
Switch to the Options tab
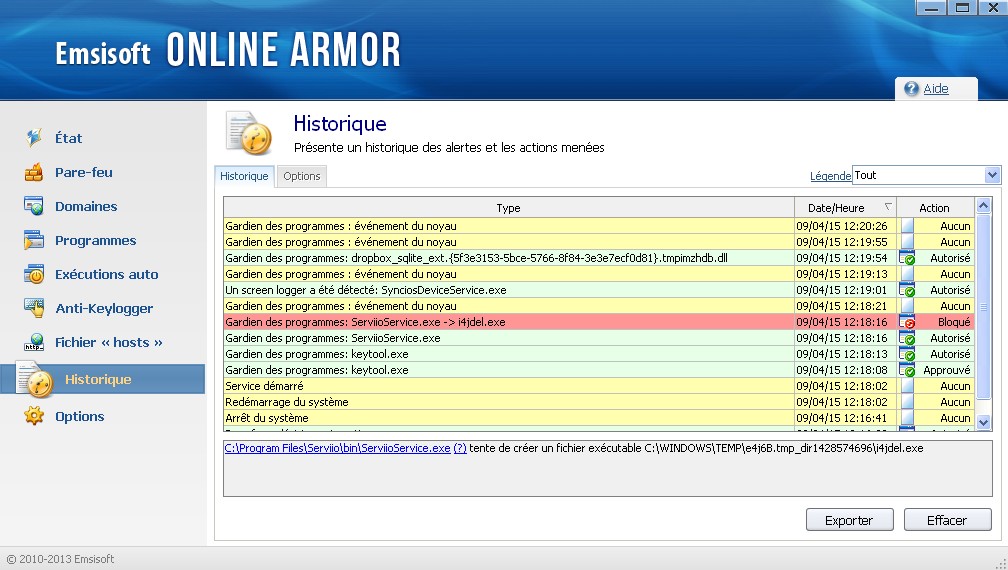302,176
